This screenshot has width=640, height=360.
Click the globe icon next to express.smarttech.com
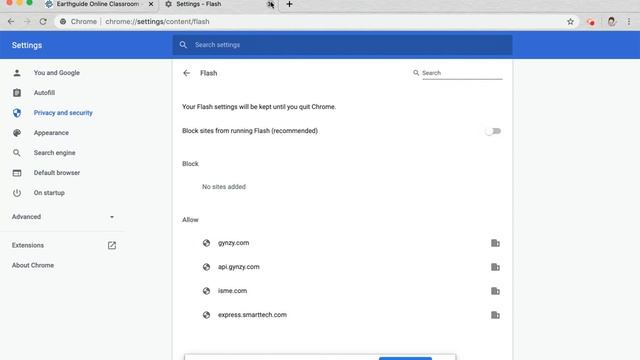(207, 315)
